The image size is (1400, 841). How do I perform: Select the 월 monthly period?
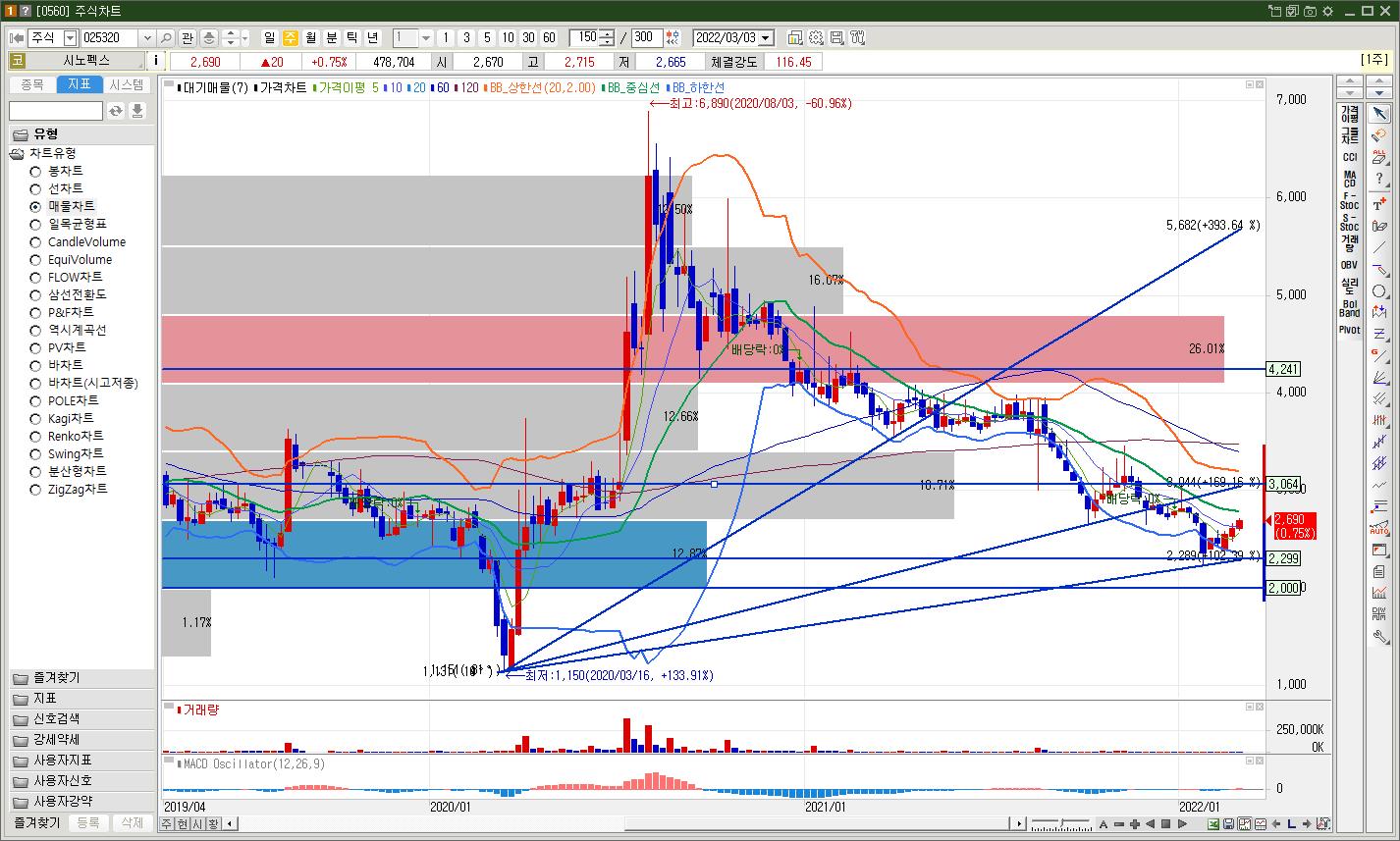point(311,37)
